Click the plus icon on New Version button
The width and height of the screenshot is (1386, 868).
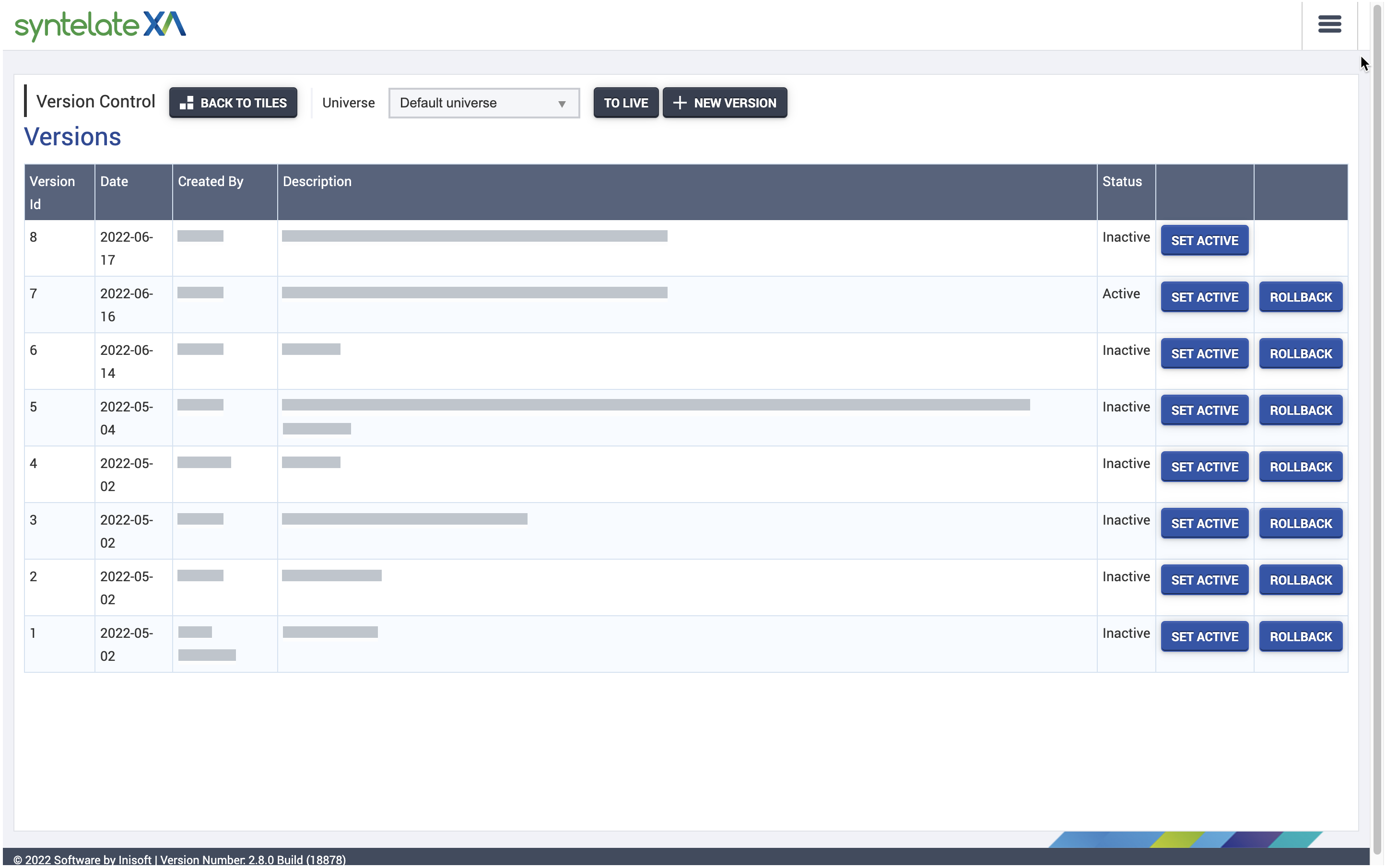679,103
